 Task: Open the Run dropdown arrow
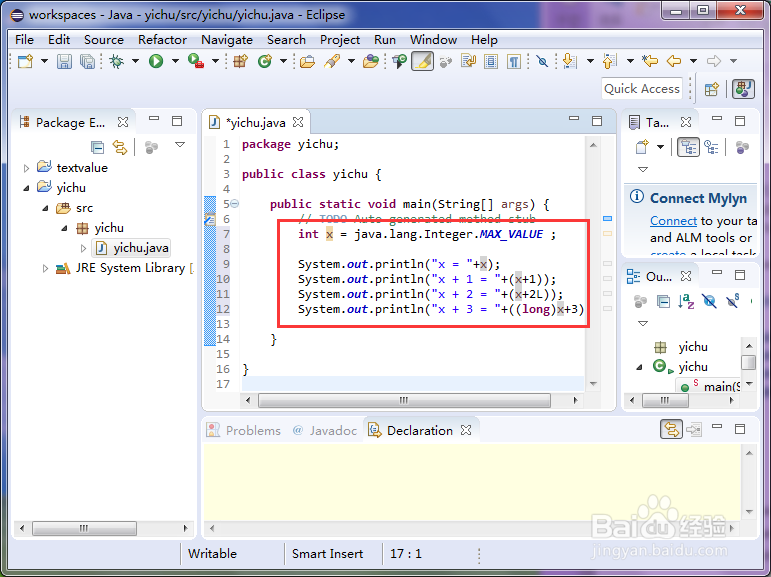coord(175,61)
